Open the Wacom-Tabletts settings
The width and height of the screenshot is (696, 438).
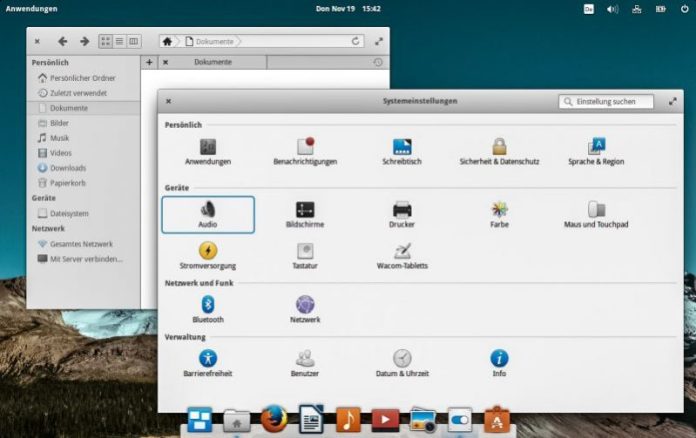click(x=402, y=256)
